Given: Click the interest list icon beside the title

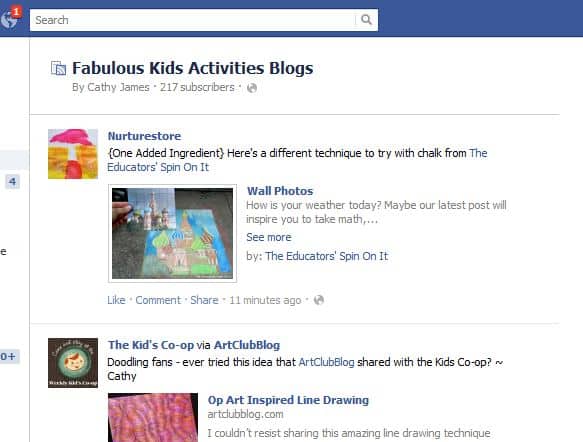Looking at the screenshot, I should 58,68.
